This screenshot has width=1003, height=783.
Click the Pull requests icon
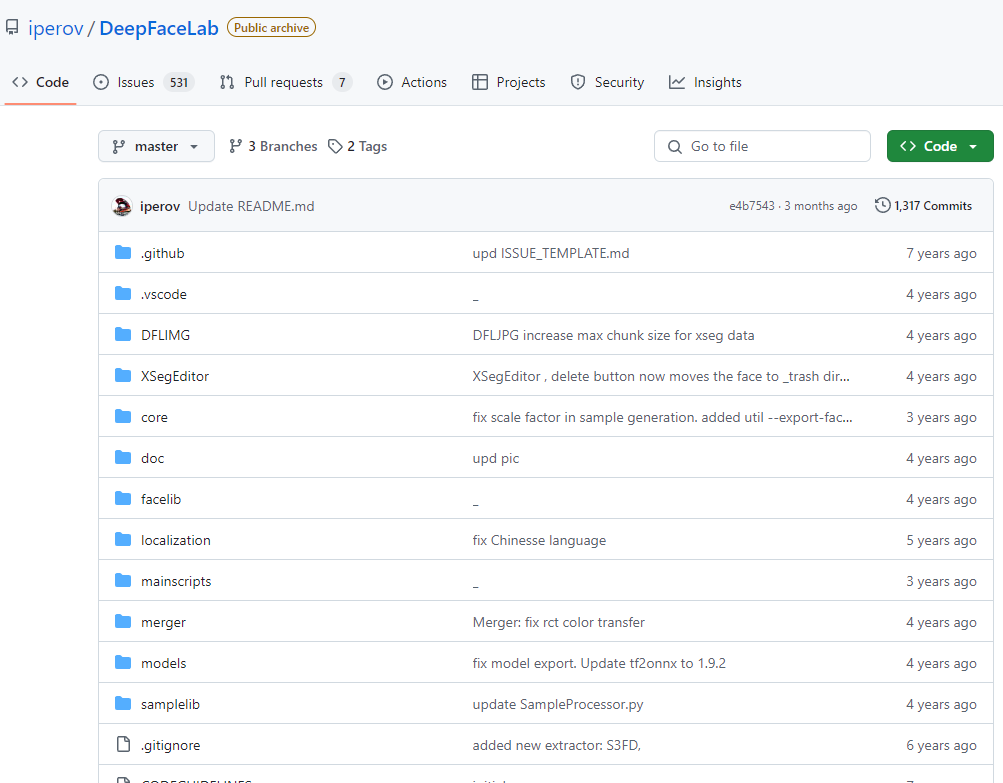tap(227, 82)
